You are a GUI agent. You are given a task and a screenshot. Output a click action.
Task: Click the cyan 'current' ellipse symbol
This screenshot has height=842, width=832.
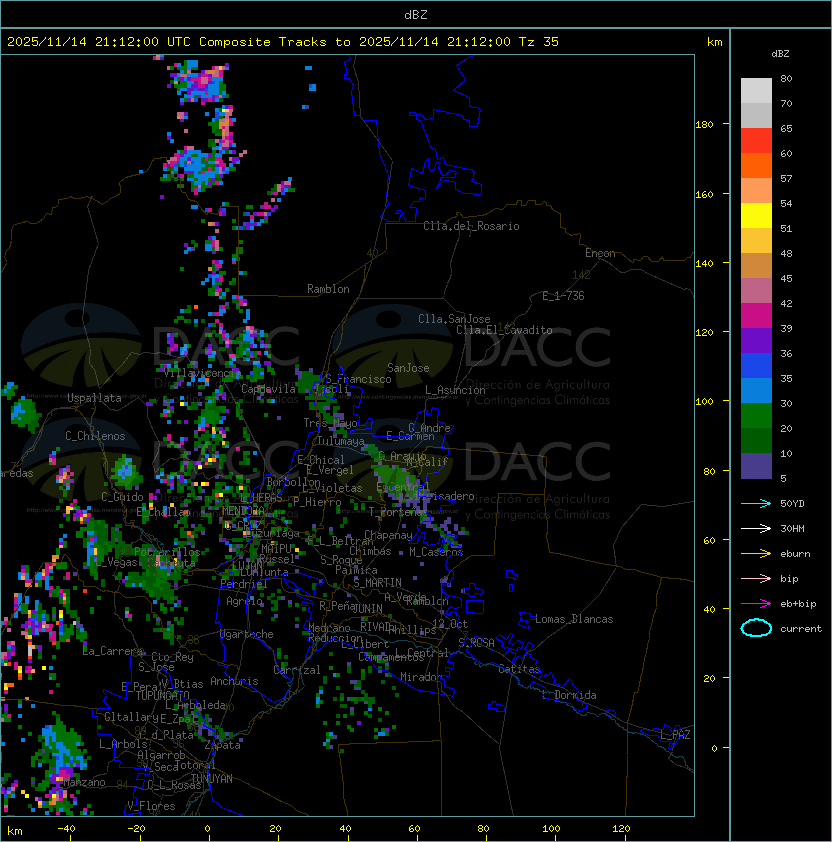coord(756,628)
